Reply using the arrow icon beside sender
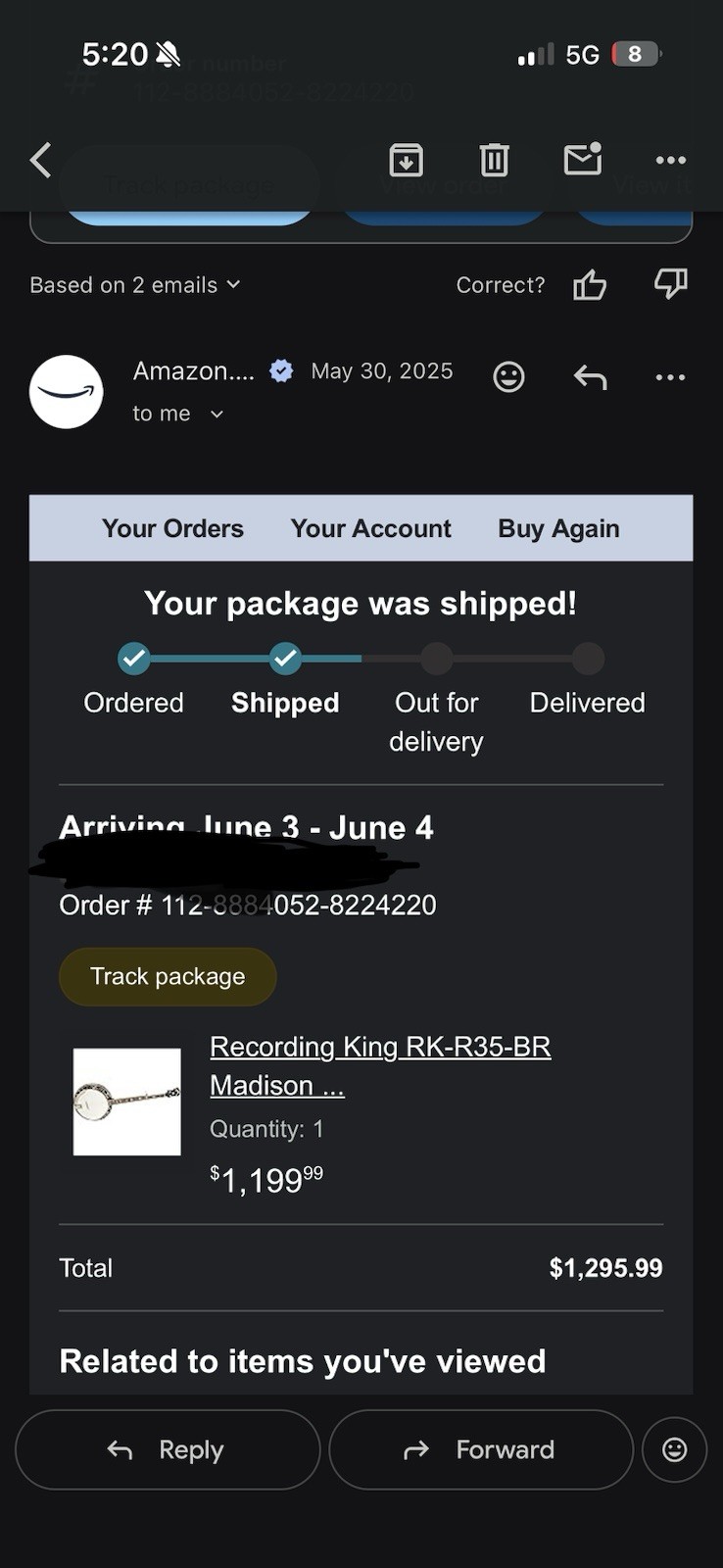The width and height of the screenshot is (723, 1568). 590,377
